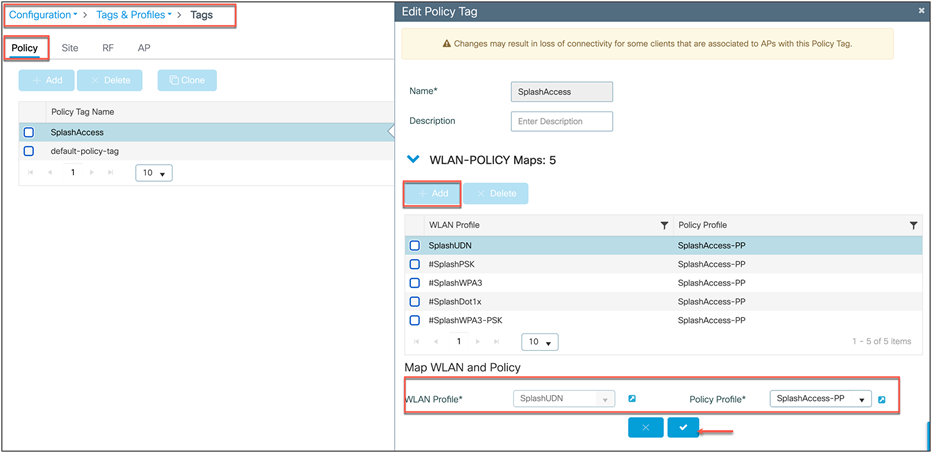Click the Name field showing SplashAccess
Screen dimensions: 932x453
(562, 92)
